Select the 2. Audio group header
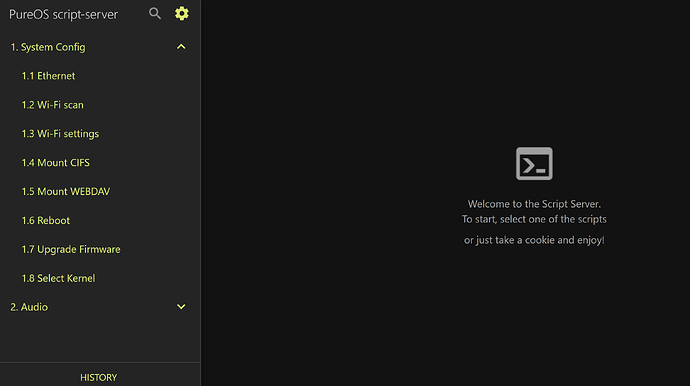The image size is (690, 386). 100,307
